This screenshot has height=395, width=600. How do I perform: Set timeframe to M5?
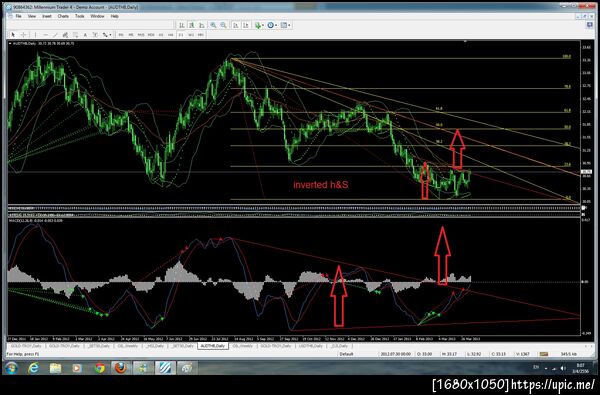point(131,35)
